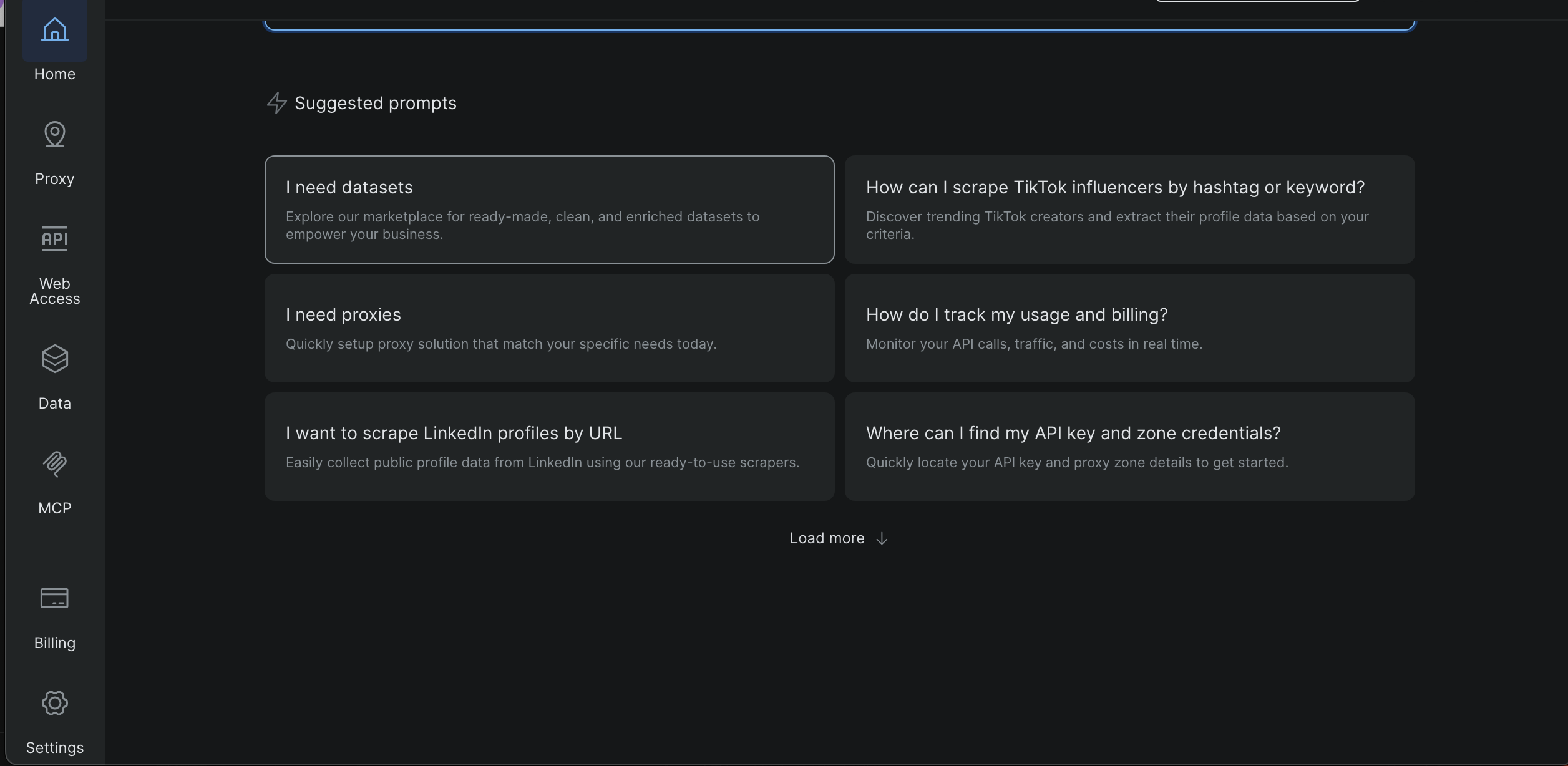Click Load more to show additional prompts
Screen dimensions: 1568x766
pos(827,538)
